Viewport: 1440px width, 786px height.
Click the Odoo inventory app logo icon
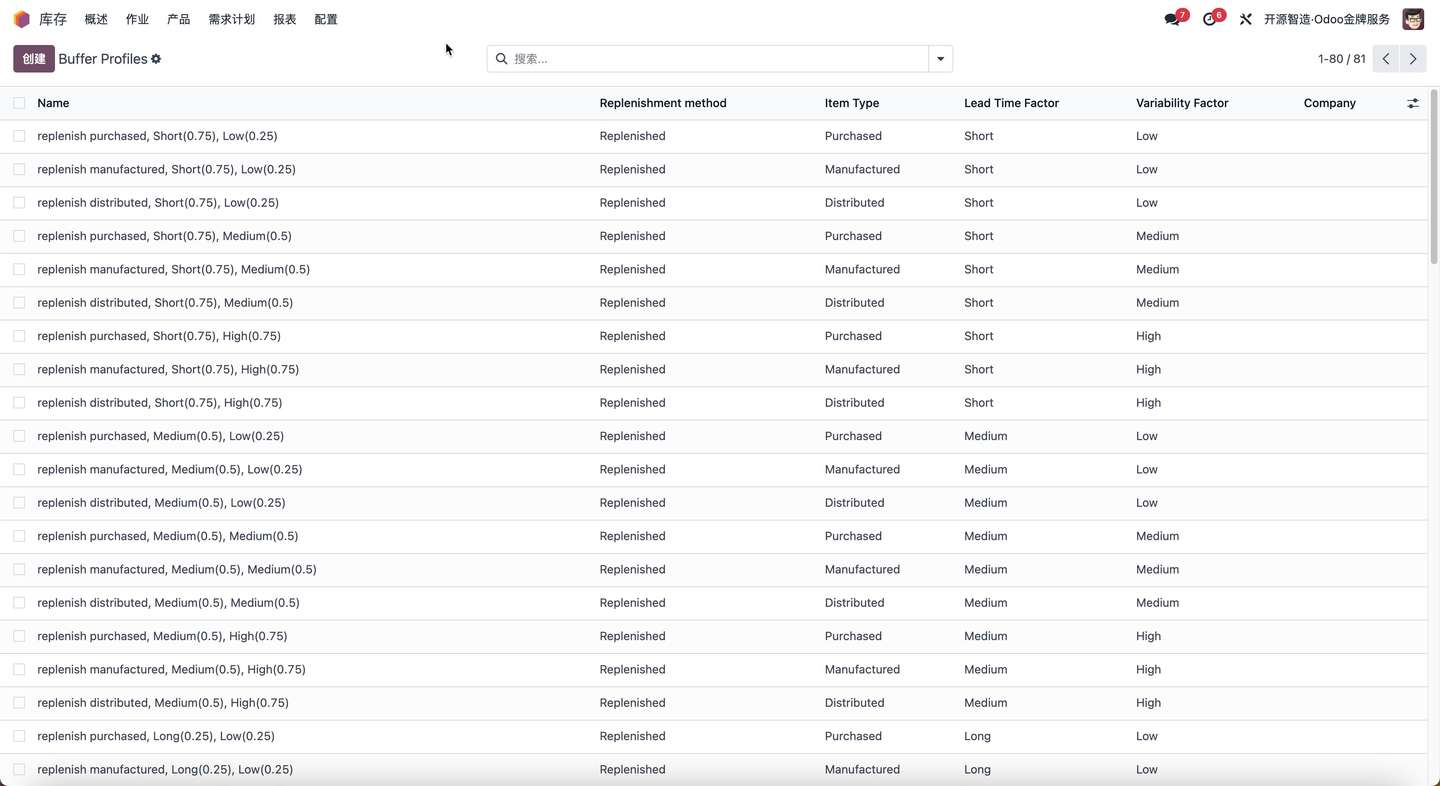click(21, 19)
